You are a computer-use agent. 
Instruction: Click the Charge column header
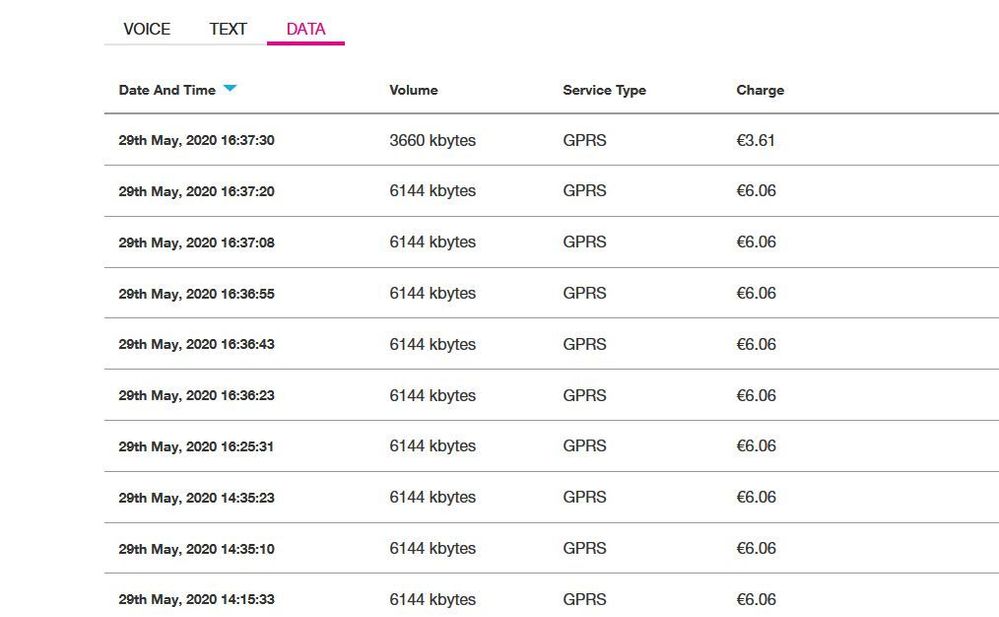click(x=760, y=91)
